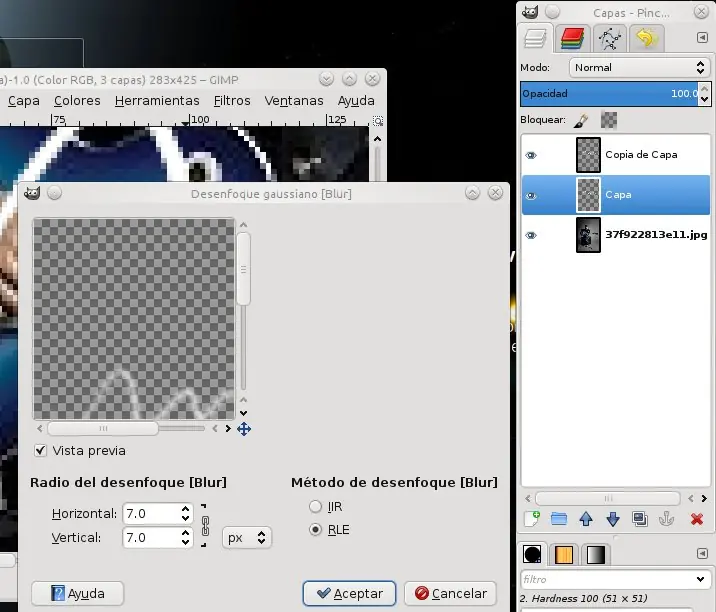716x612 pixels.
Task: Click the preview navigation cross-arrows icon
Action: (243, 429)
